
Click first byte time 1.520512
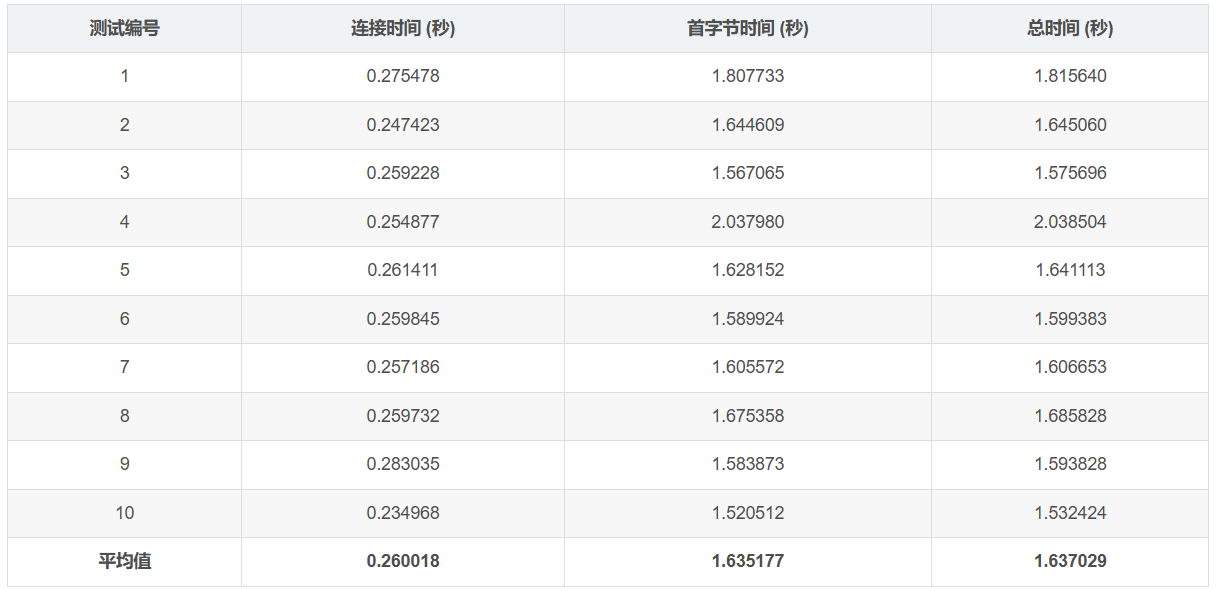point(747,513)
